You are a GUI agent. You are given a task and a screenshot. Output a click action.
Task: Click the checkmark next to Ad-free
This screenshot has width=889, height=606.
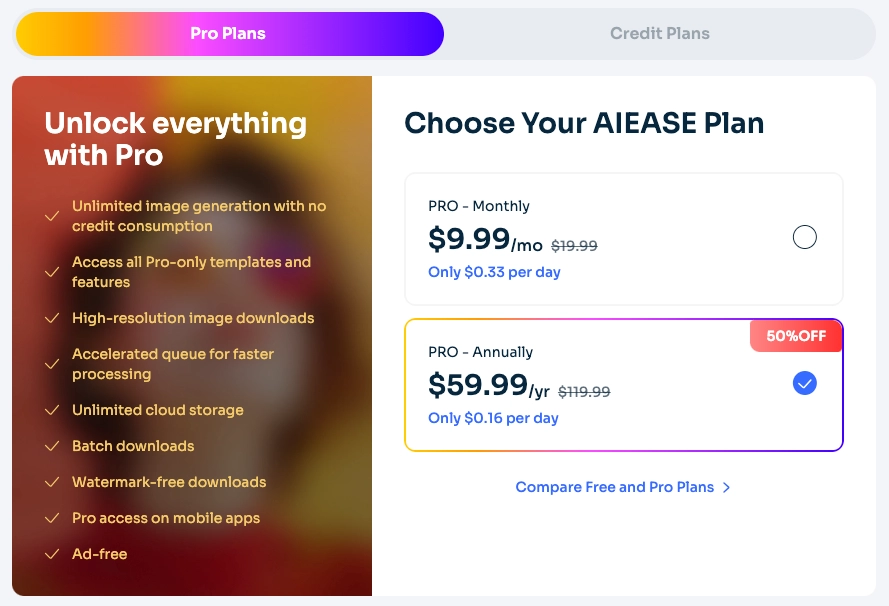53,554
